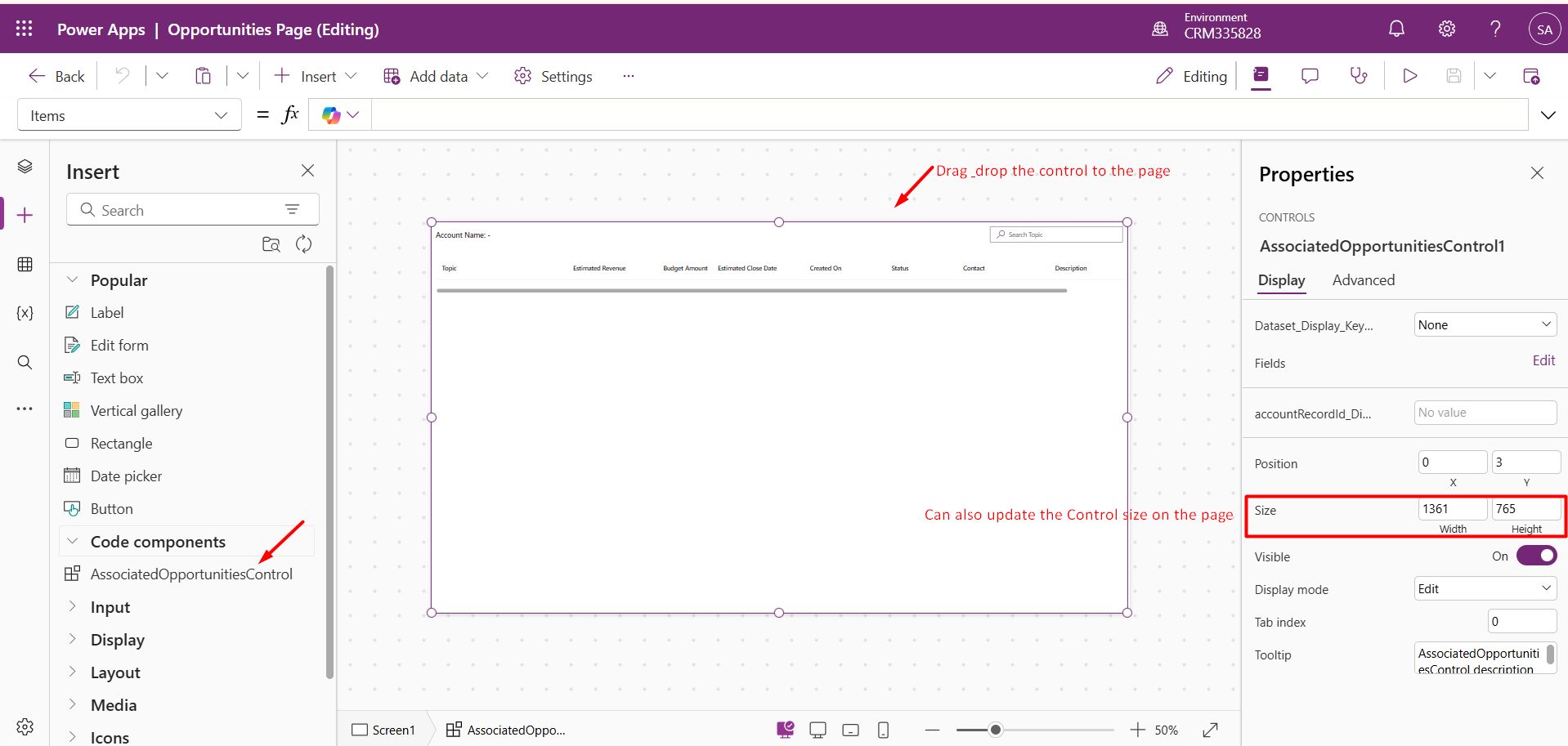
Task: Click the Fields Edit link
Action: tap(1543, 360)
